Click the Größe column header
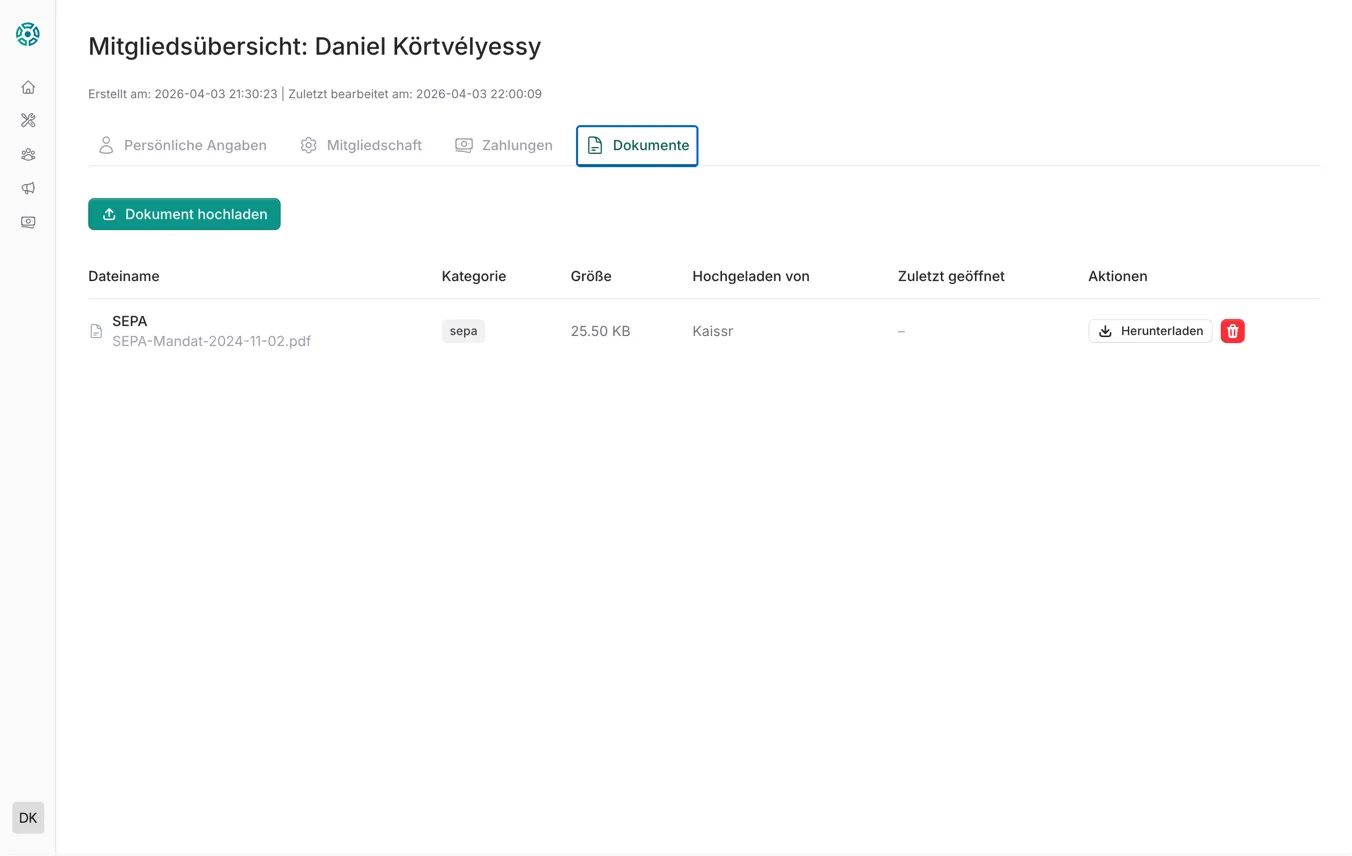Screen dimensions: 1352x856 (x=591, y=276)
